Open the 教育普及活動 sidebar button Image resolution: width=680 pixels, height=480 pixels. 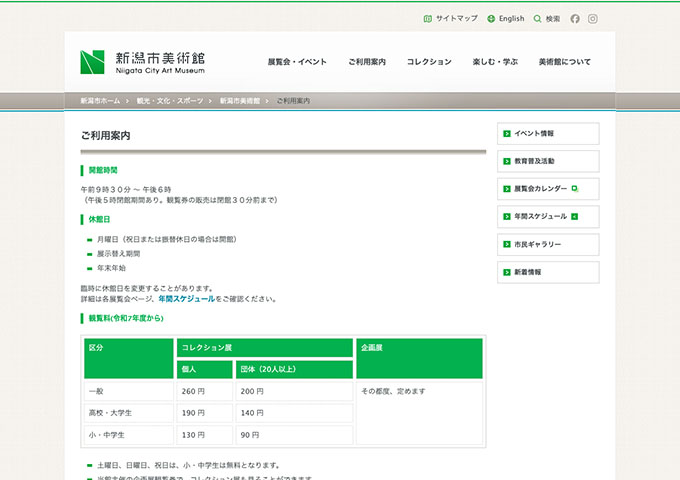point(548,161)
